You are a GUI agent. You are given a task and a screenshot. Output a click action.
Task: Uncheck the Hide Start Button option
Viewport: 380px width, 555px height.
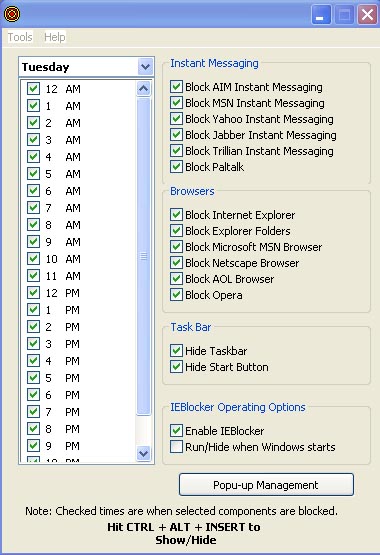(176, 366)
